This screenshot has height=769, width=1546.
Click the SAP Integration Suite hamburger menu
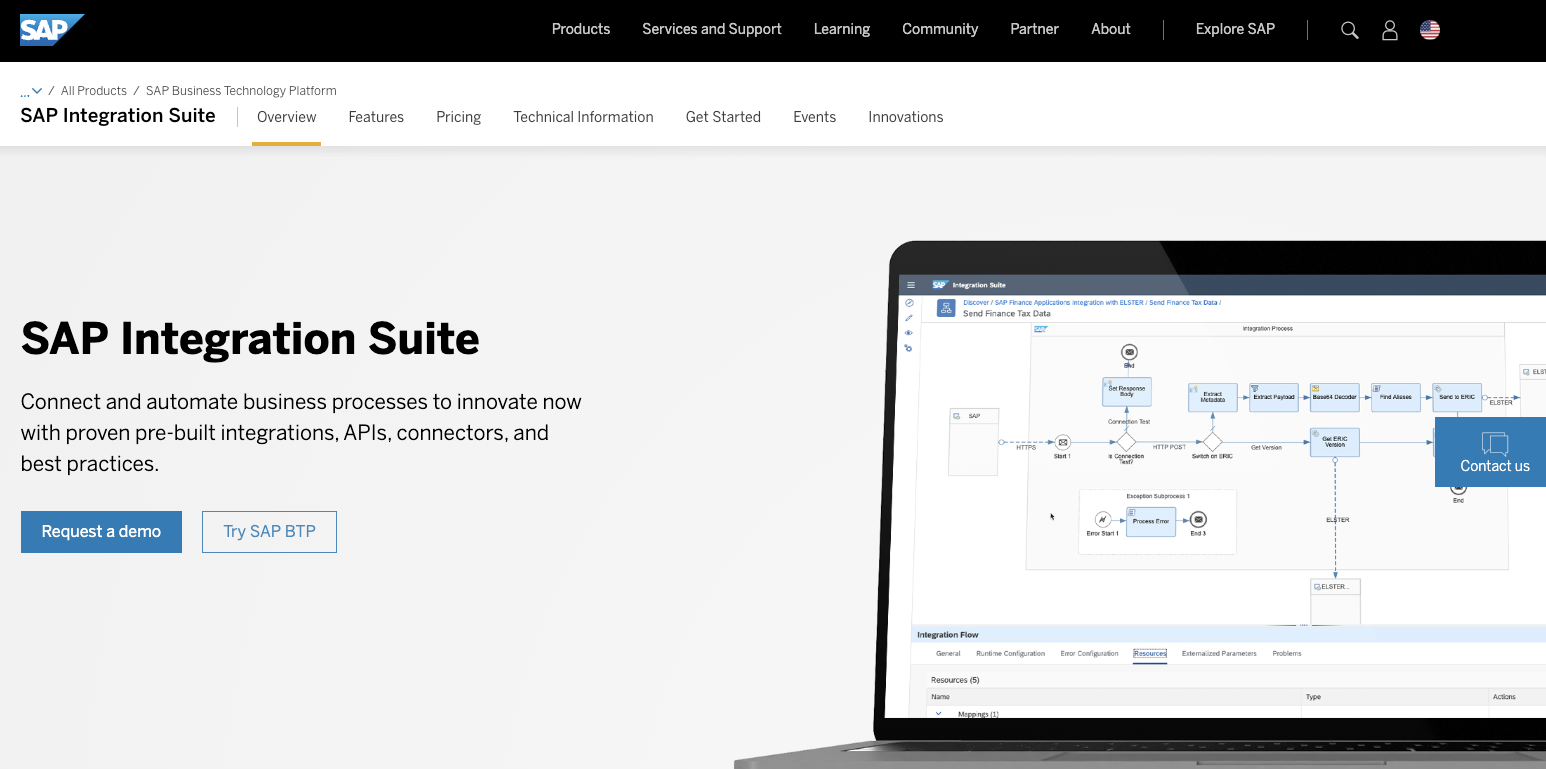(x=910, y=285)
